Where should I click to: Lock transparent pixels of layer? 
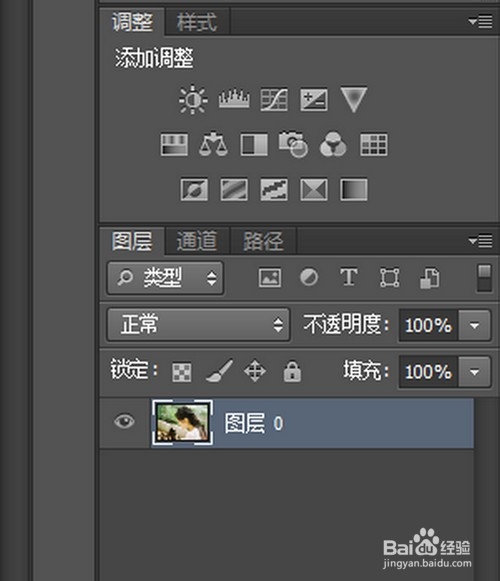[182, 372]
